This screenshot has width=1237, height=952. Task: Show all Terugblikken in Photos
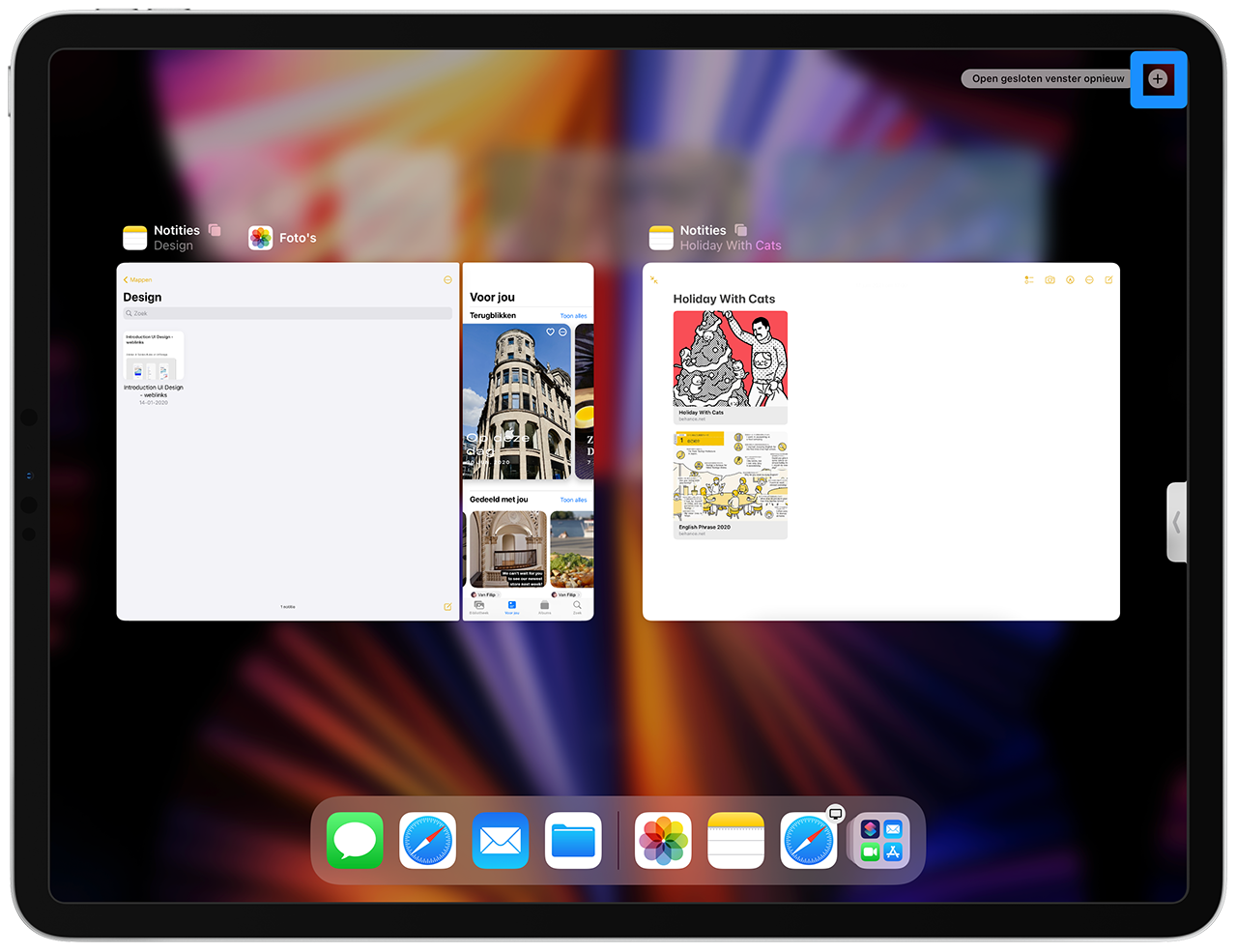coord(573,316)
